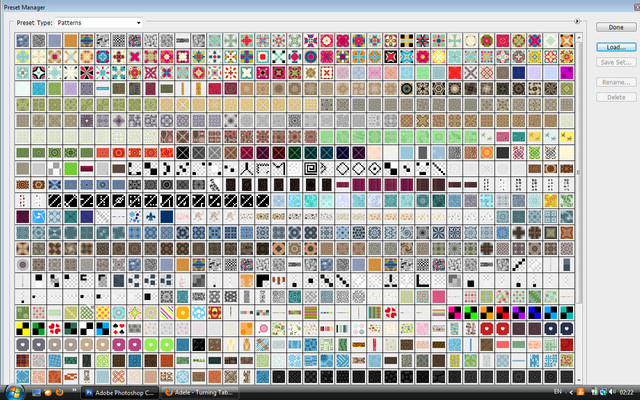Select the red tartan plaid pattern
Screen dimensions: 640x400
(x=22, y=360)
